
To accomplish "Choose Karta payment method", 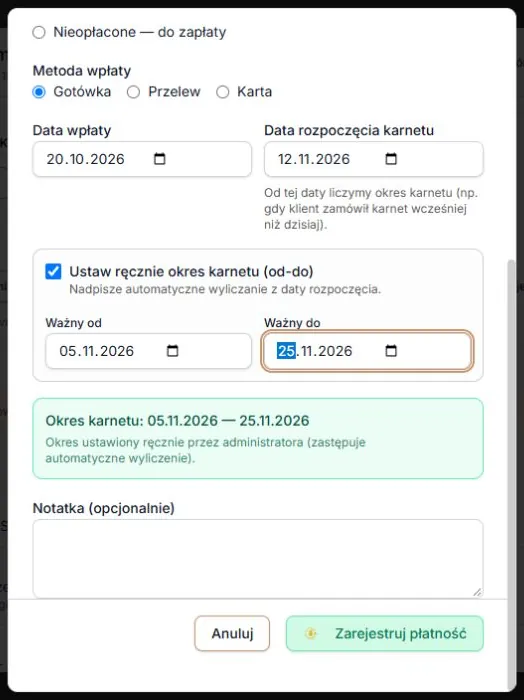I will (x=222, y=92).
